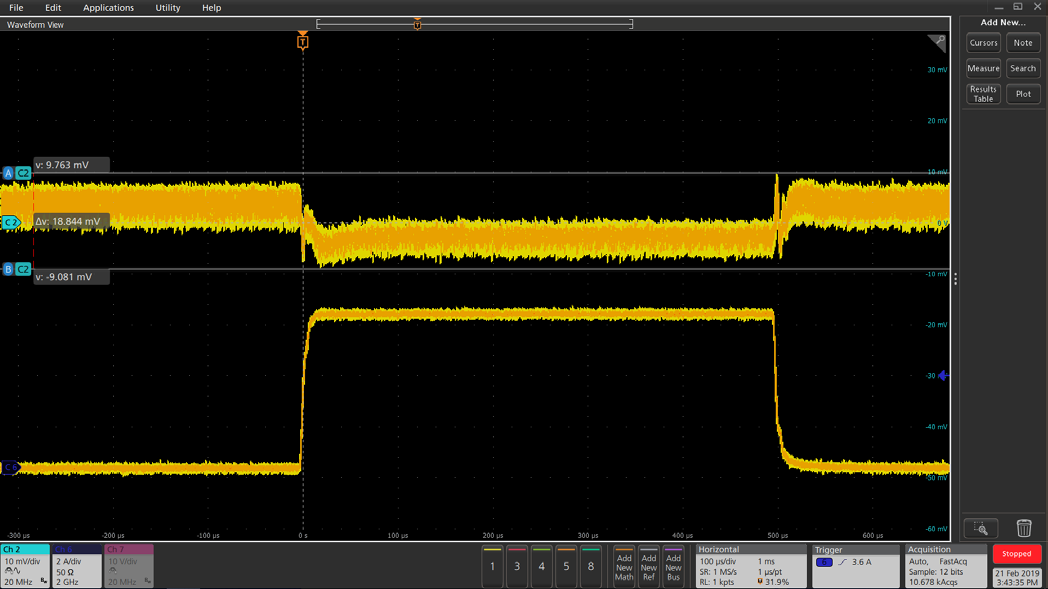Open the Ch 2 vertical settings badge
The image size is (1048, 589).
click(x=25, y=566)
